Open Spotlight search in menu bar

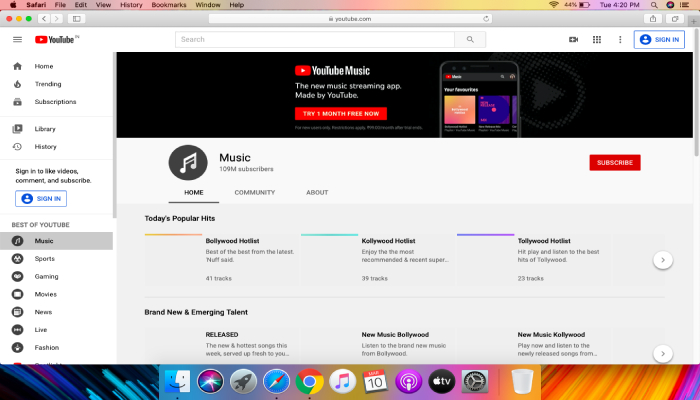point(654,5)
